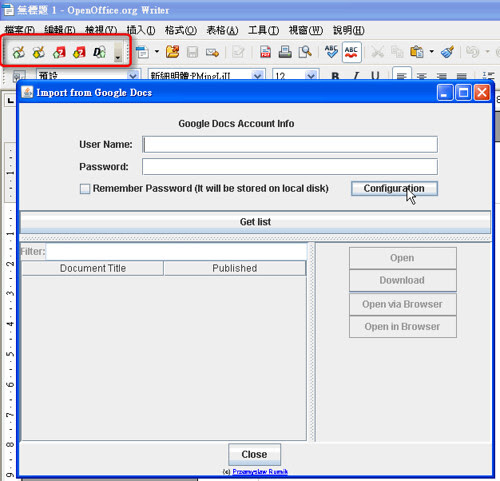Toggle Justified alignment
This screenshot has width=500, height=481.
(462, 76)
